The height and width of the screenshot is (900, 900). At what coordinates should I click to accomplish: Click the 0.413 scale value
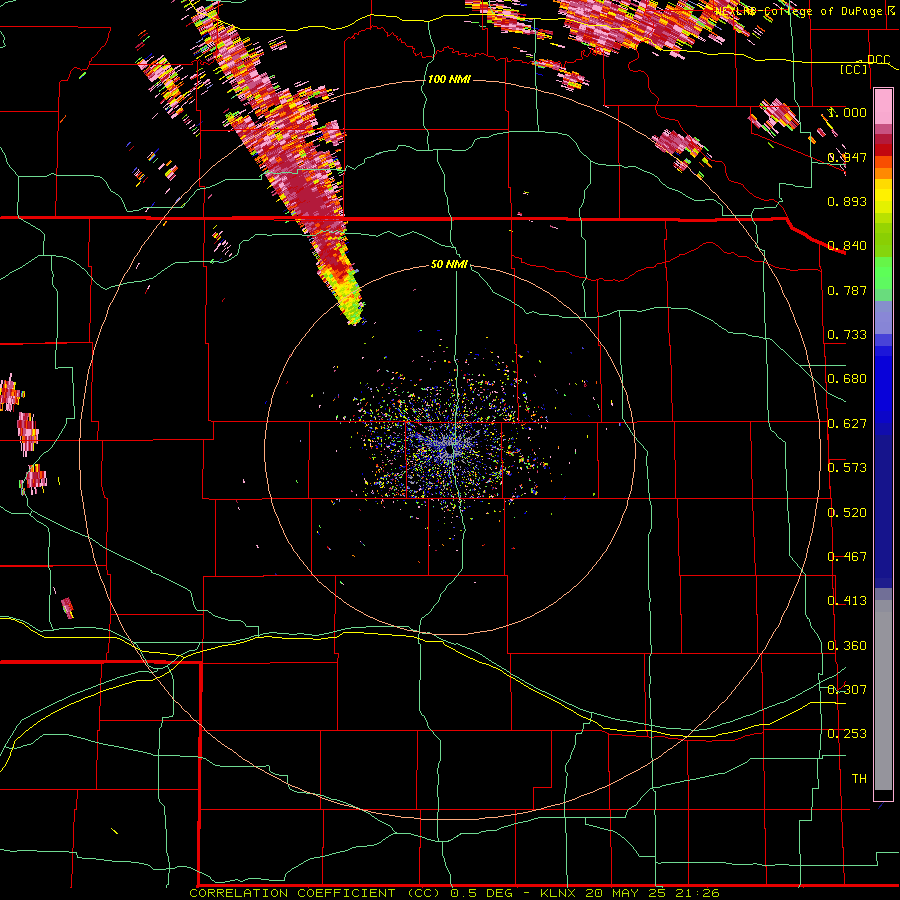pos(847,601)
